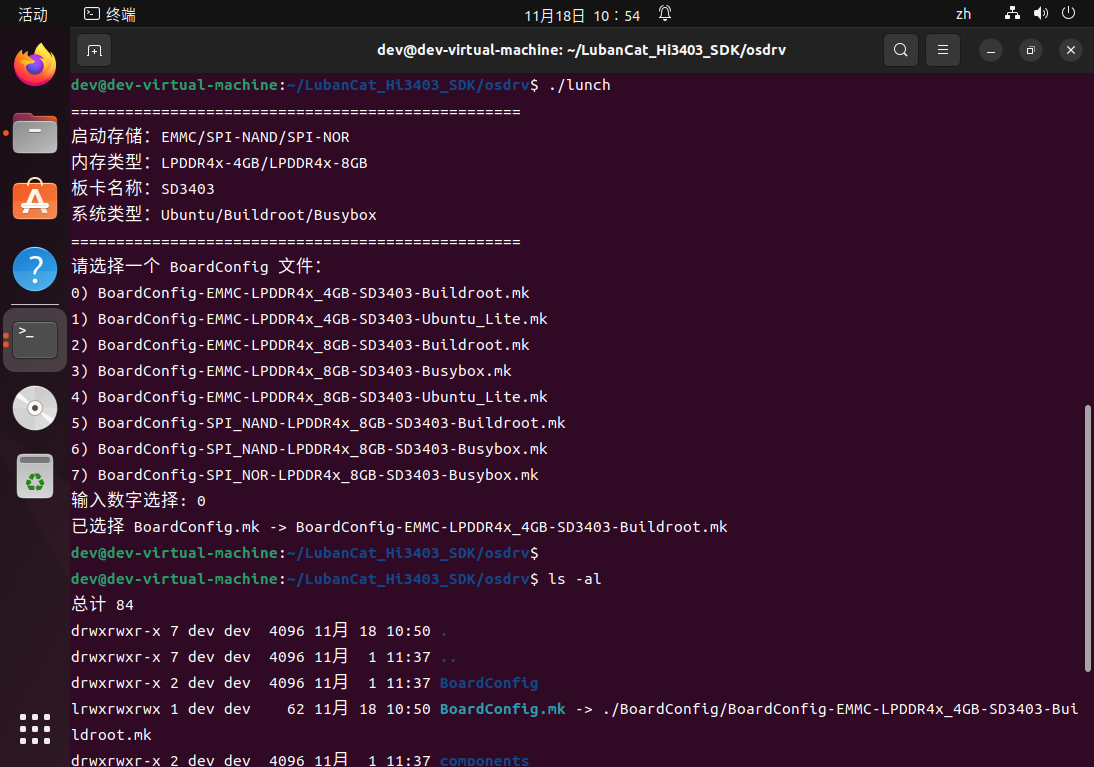
Task: Mute audio via the speaker icon
Action: tap(1040, 14)
